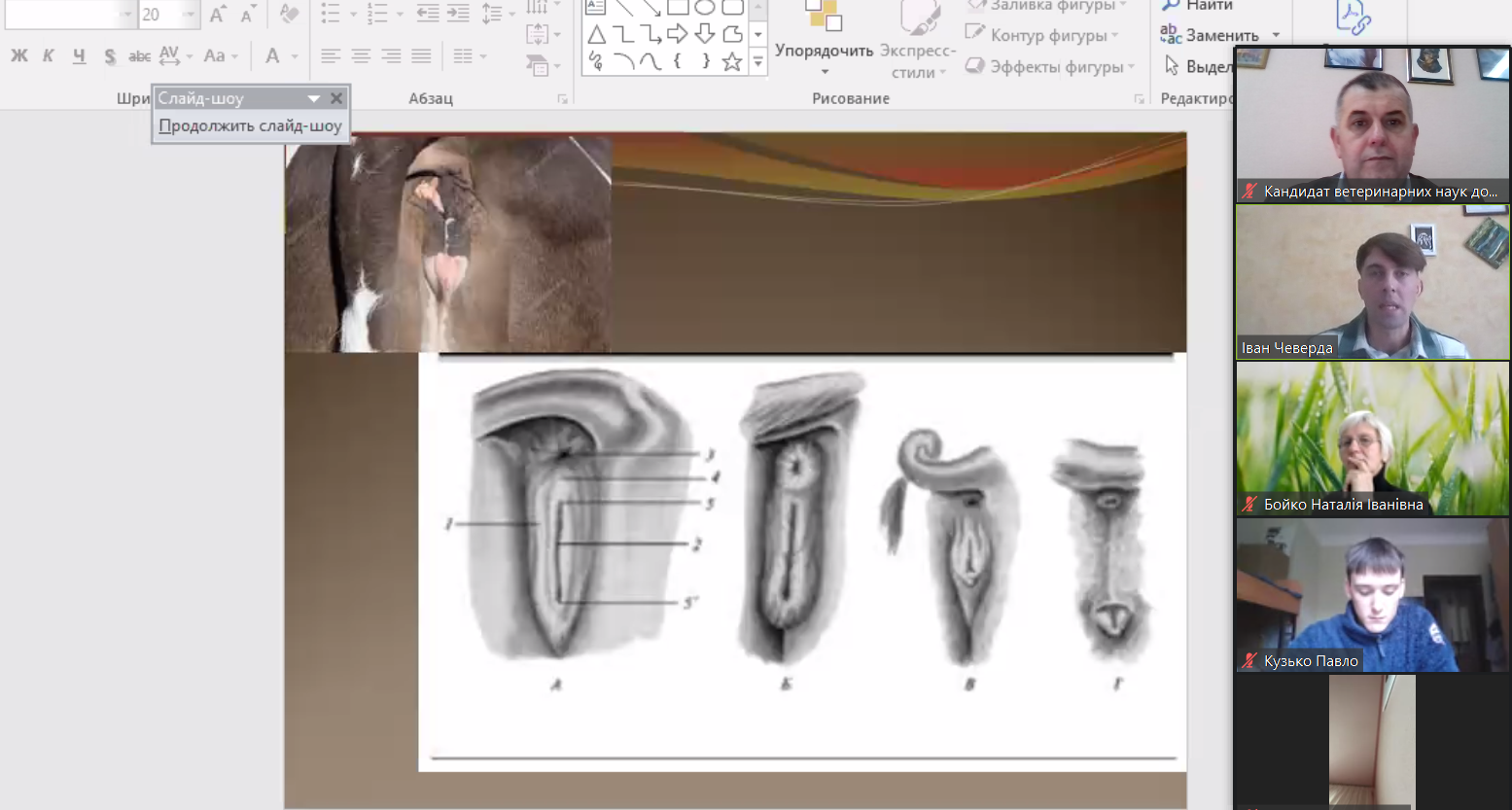Change text case with Aa button
The image size is (1512, 810).
click(x=221, y=56)
